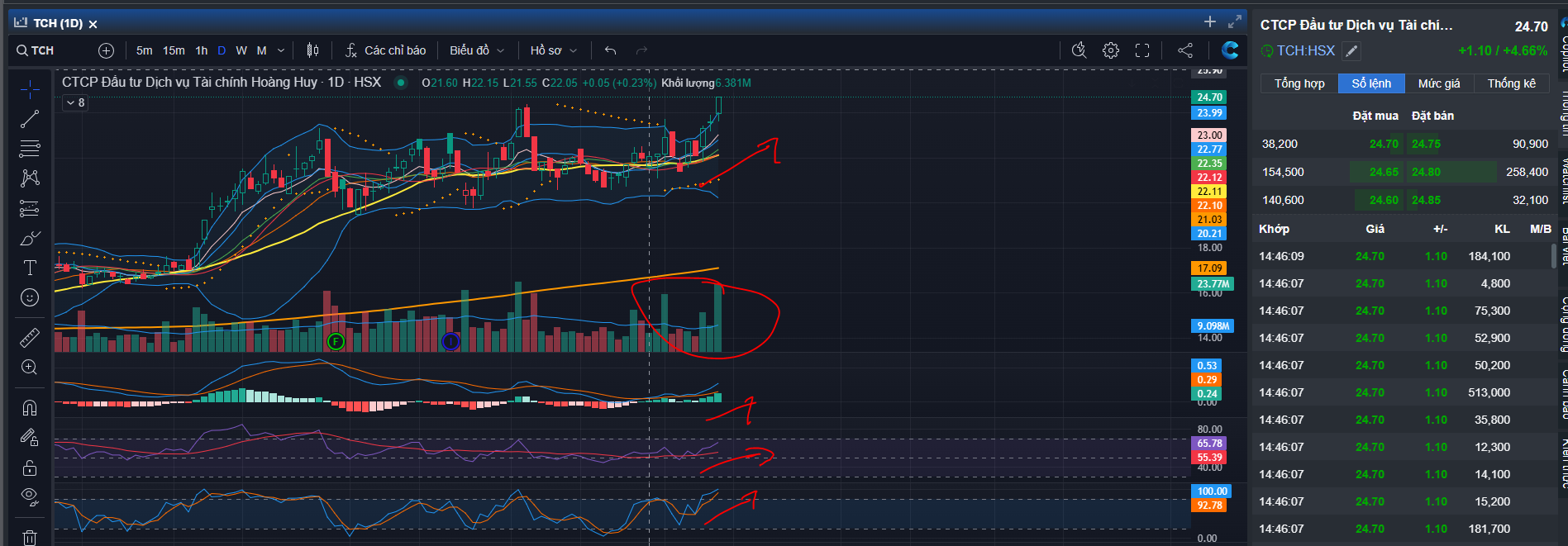Screen dimensions: 1568x546
Task: Switch to 15m timeframe
Action: [x=174, y=50]
